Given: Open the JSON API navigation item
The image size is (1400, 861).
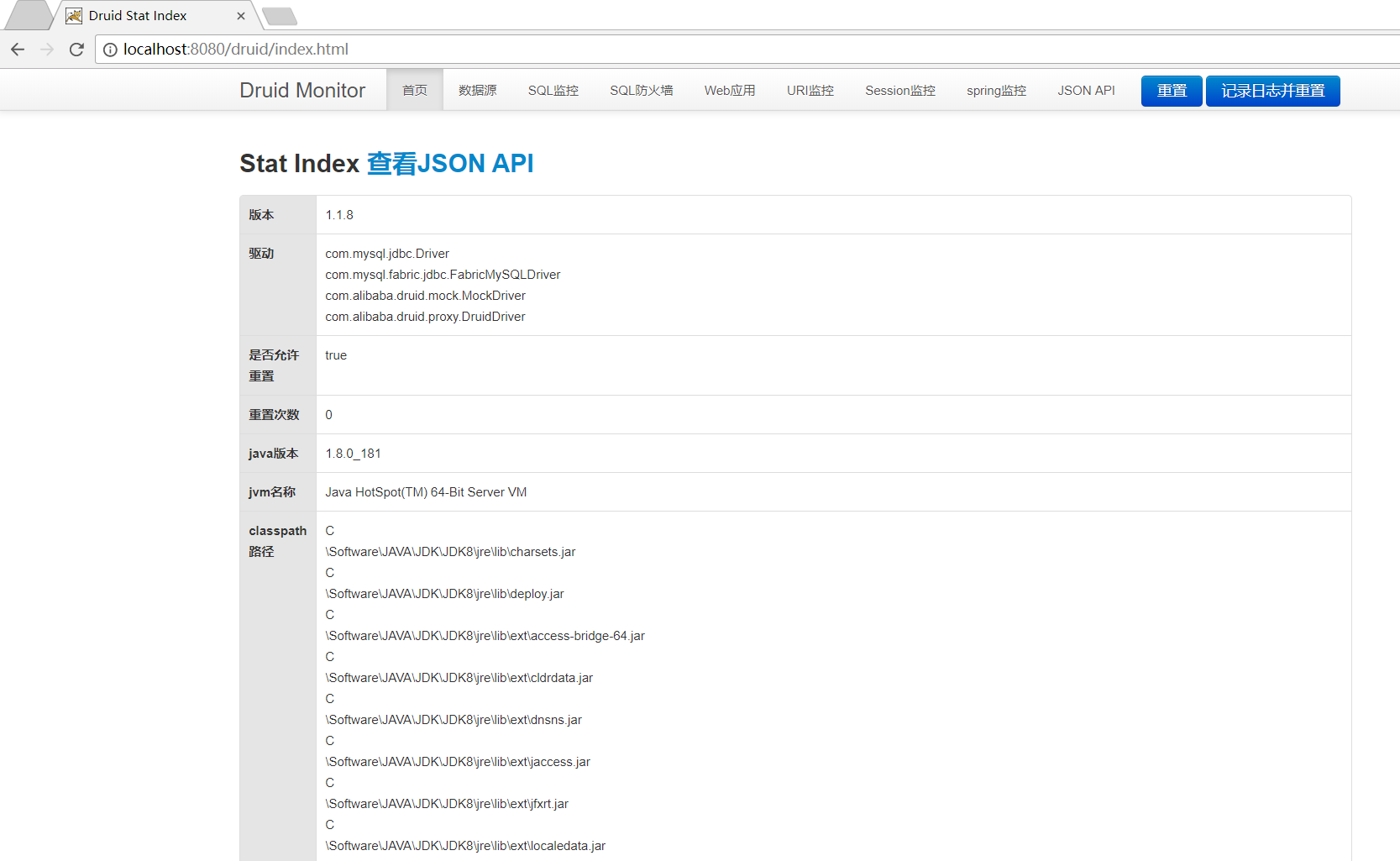Looking at the screenshot, I should pos(1086,90).
